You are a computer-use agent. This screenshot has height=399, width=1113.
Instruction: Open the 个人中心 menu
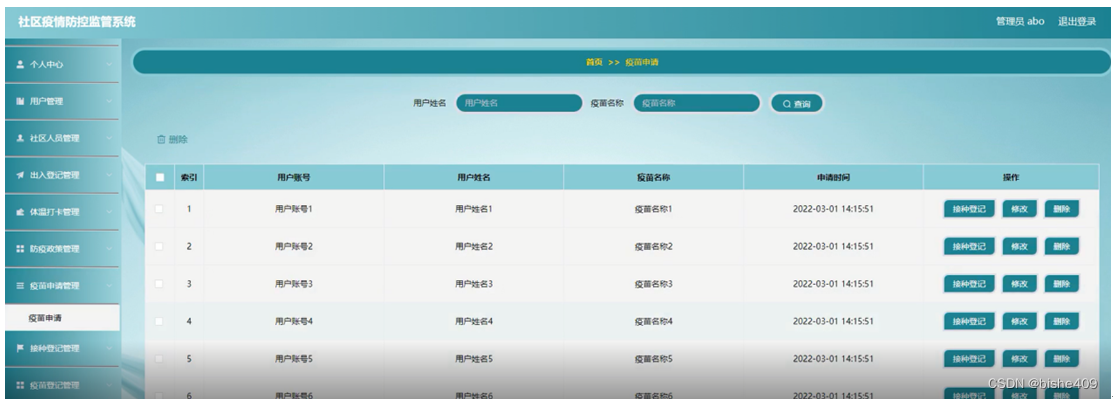point(62,65)
